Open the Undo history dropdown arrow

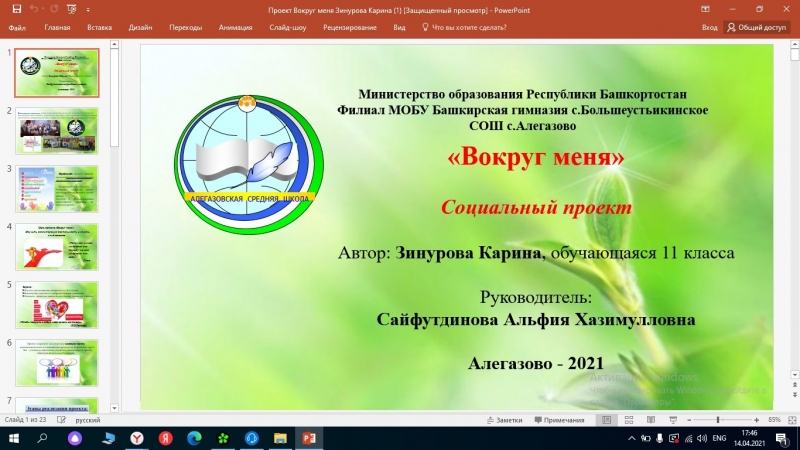(42, 9)
